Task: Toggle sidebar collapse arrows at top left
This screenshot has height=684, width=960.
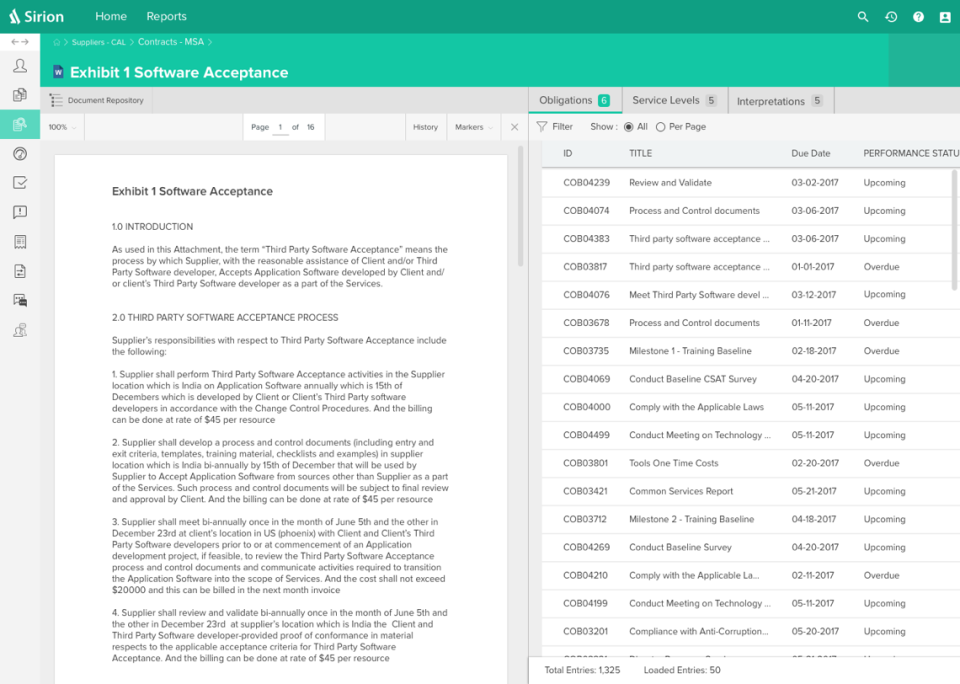Action: click(x=20, y=42)
